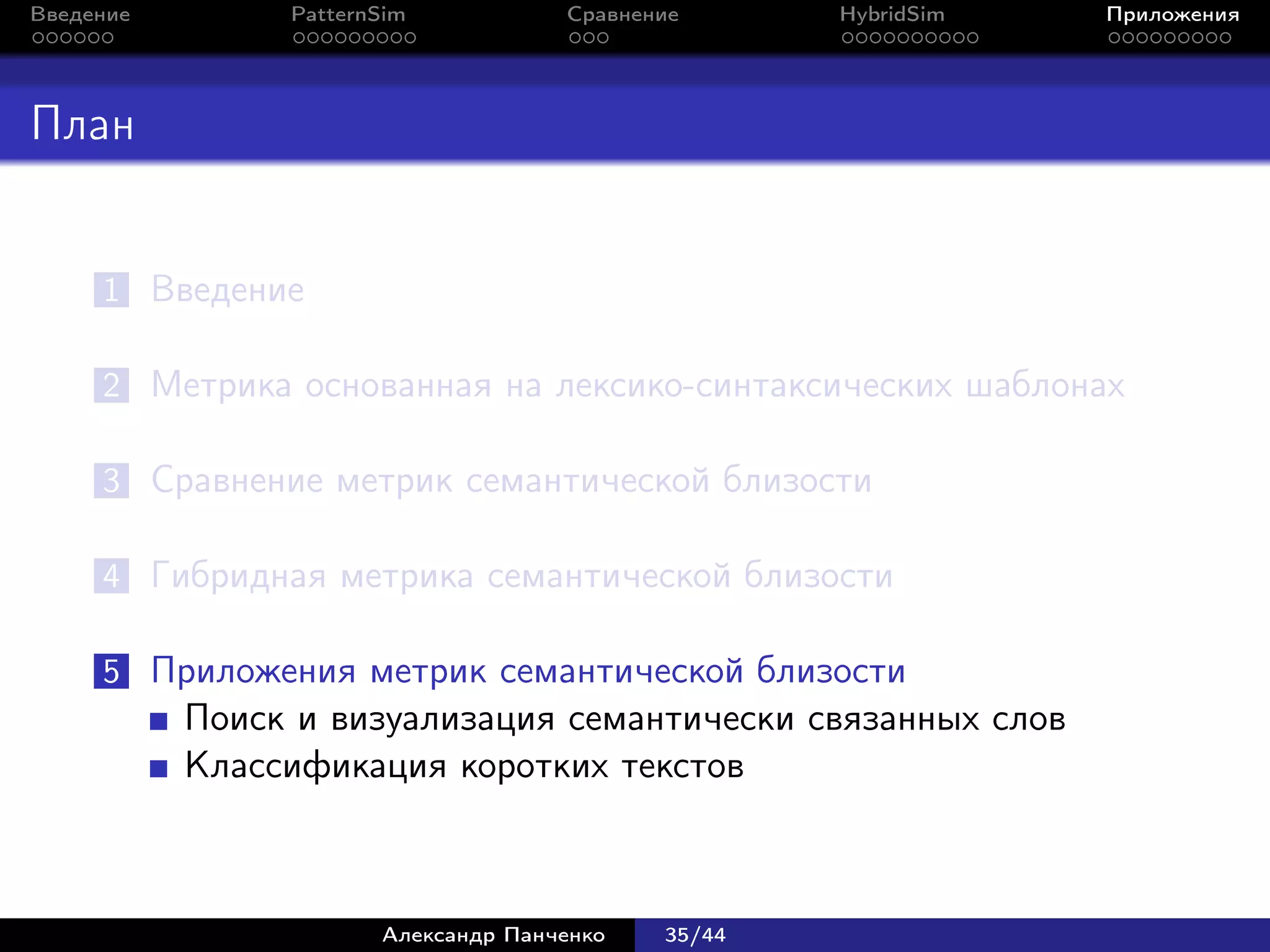Screen dimensions: 1270x952
Task: Click the author name Александр Панченко in footer
Action: click(x=494, y=935)
